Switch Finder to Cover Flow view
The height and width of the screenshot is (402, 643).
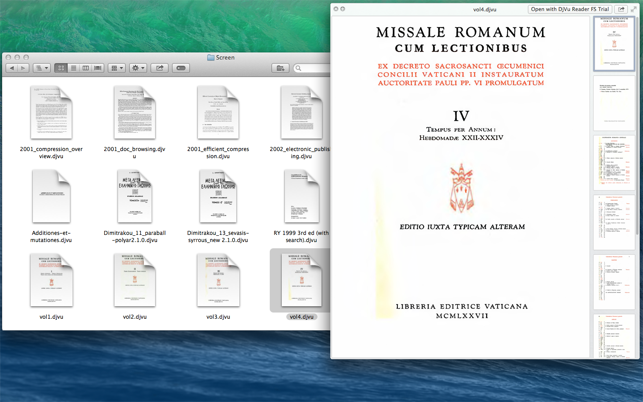point(97,68)
